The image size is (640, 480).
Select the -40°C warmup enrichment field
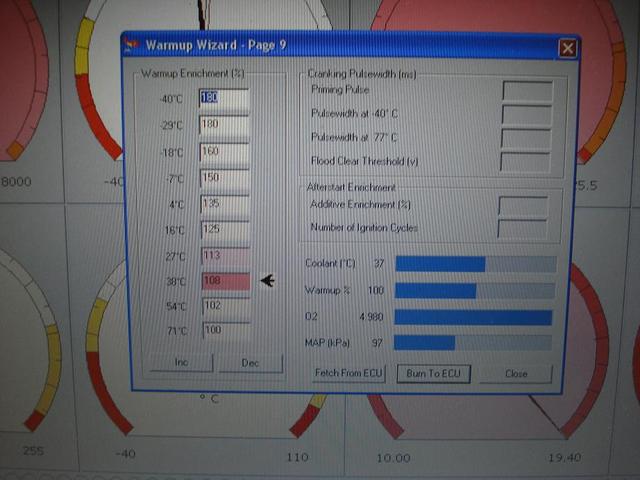point(224,98)
